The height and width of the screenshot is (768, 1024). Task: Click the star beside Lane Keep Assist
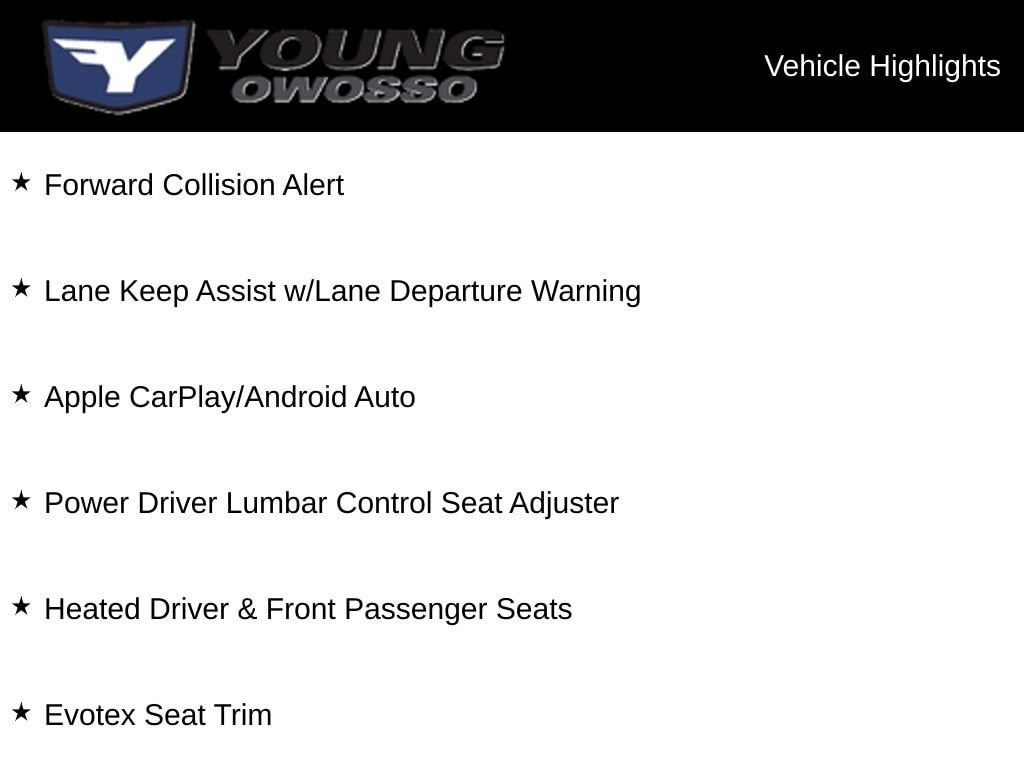point(22,288)
